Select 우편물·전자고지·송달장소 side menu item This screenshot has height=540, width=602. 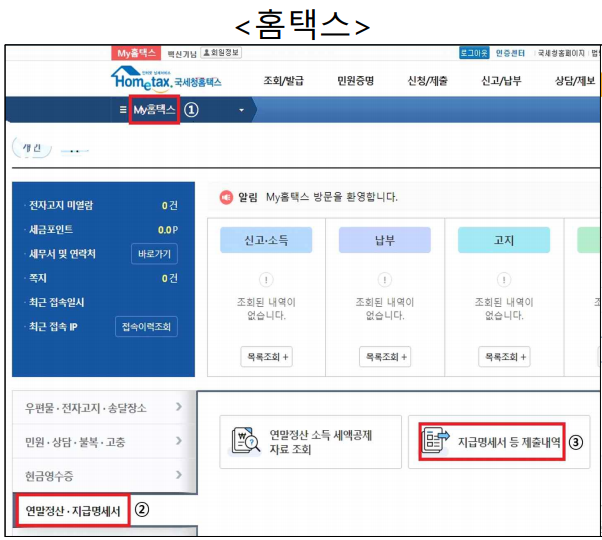tap(104, 407)
